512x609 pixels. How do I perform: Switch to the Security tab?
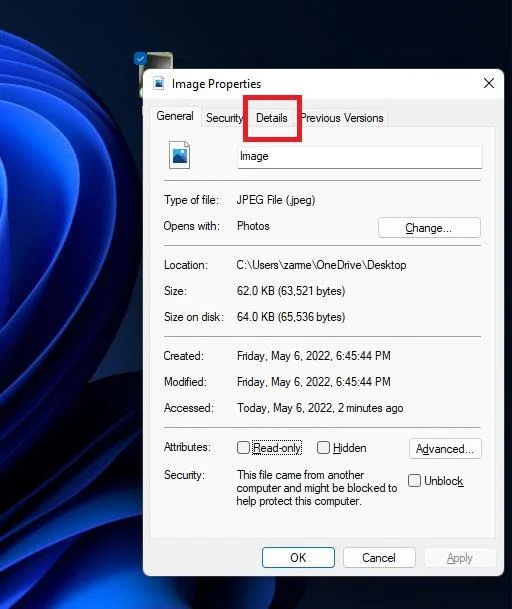click(224, 118)
